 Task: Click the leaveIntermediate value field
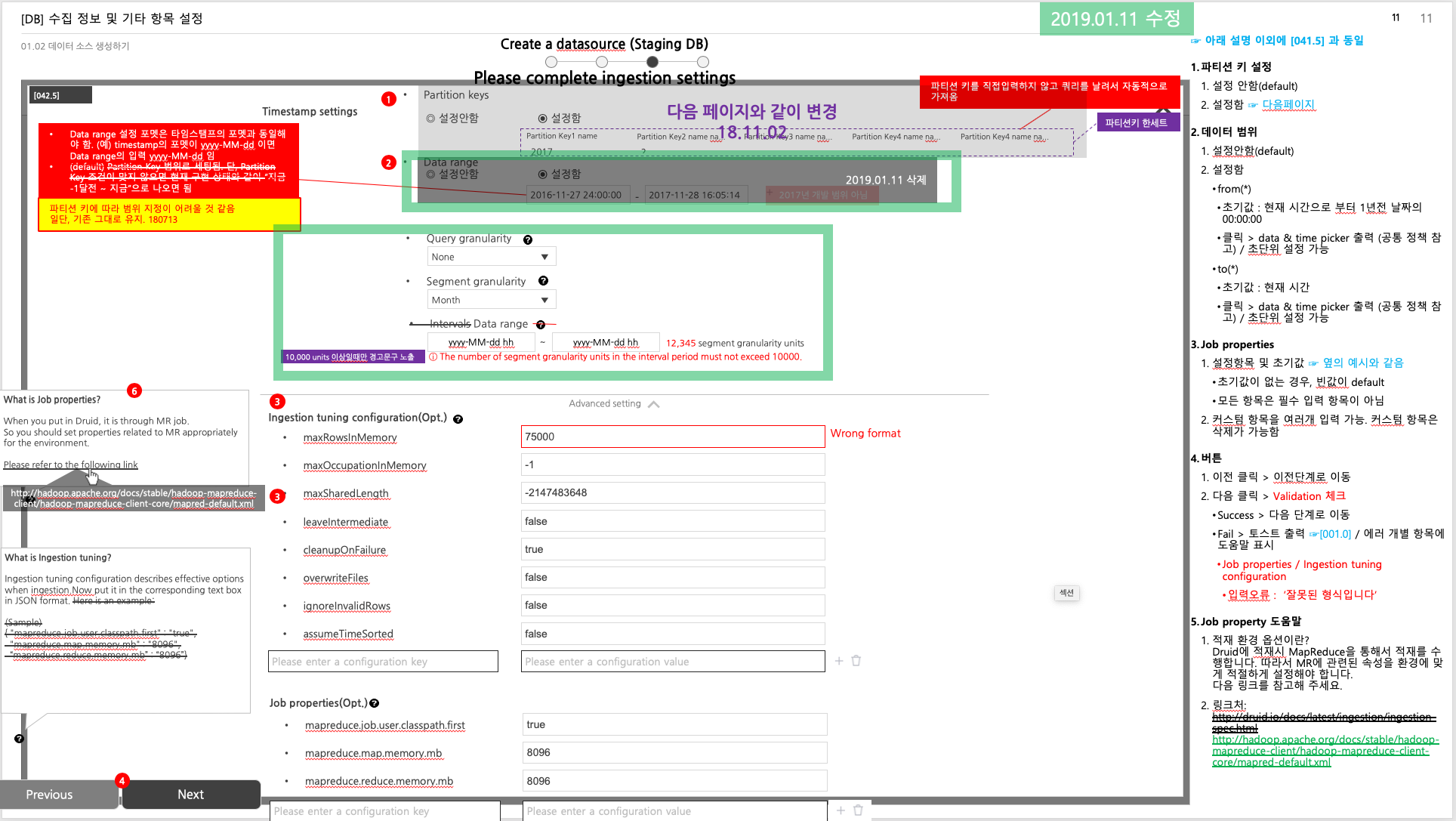673,521
